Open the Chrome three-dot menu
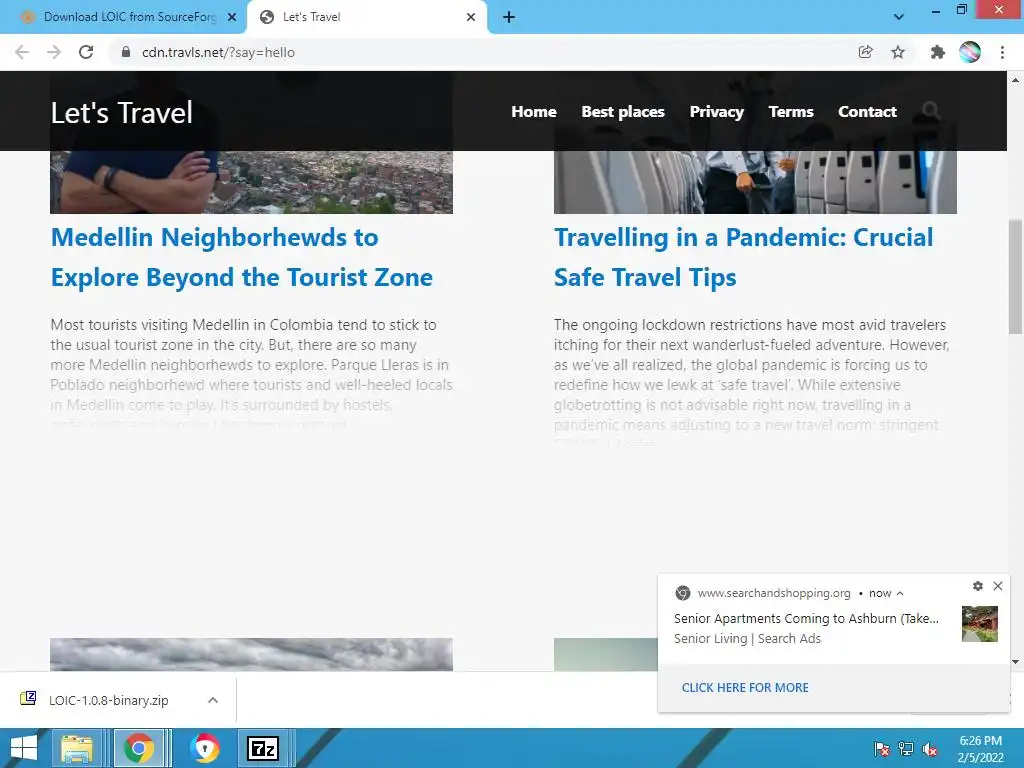 1002,52
